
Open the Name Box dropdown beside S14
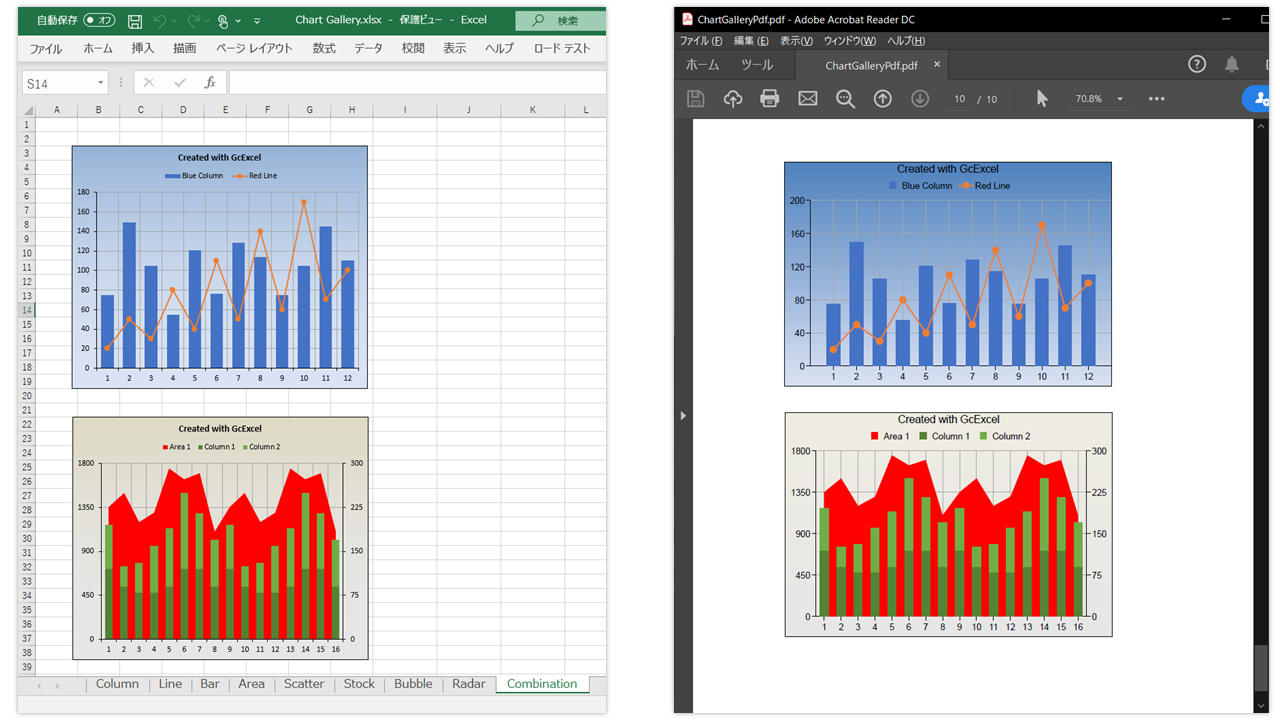pyautogui.click(x=101, y=83)
